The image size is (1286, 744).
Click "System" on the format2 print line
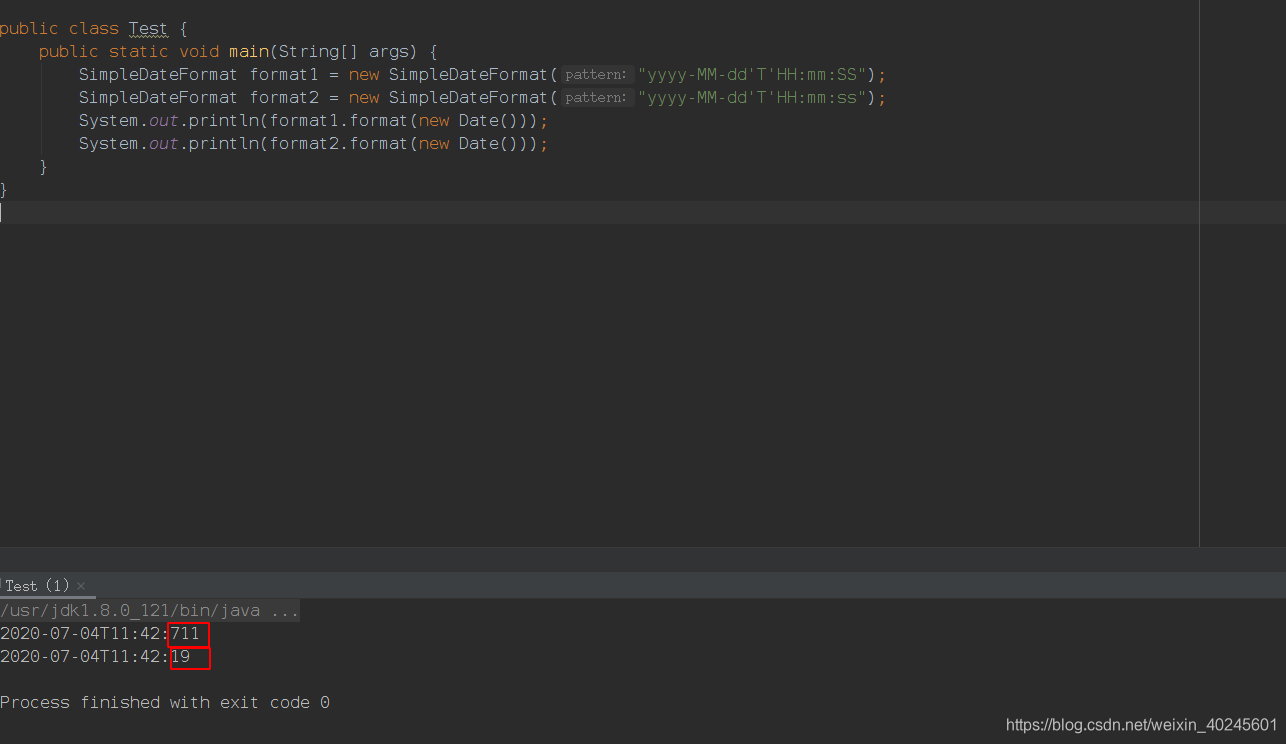[109, 144]
